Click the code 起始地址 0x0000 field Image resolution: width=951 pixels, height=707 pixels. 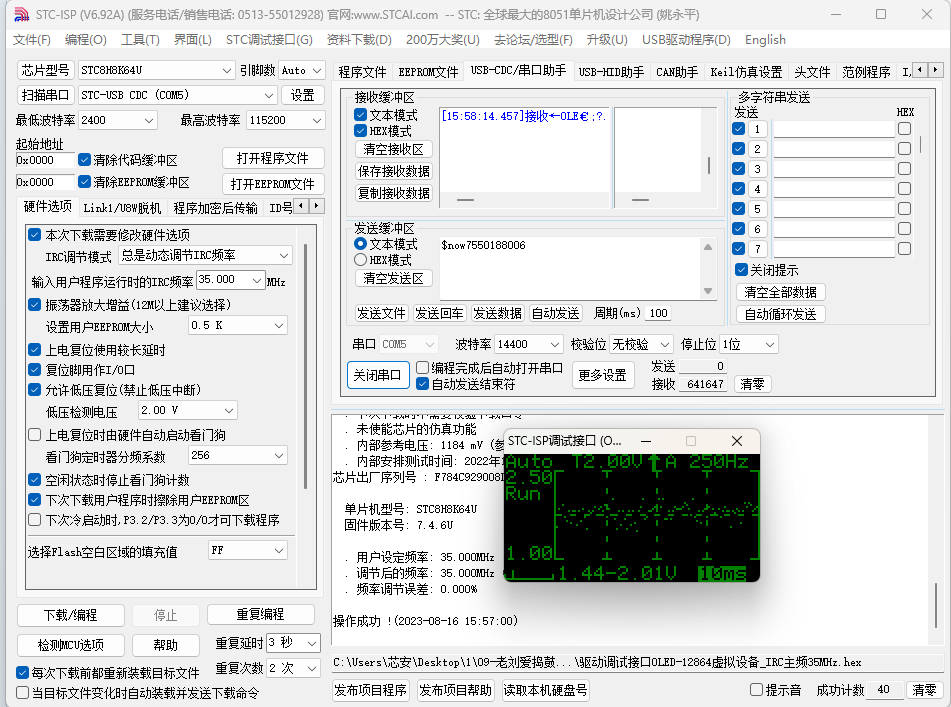(x=45, y=160)
